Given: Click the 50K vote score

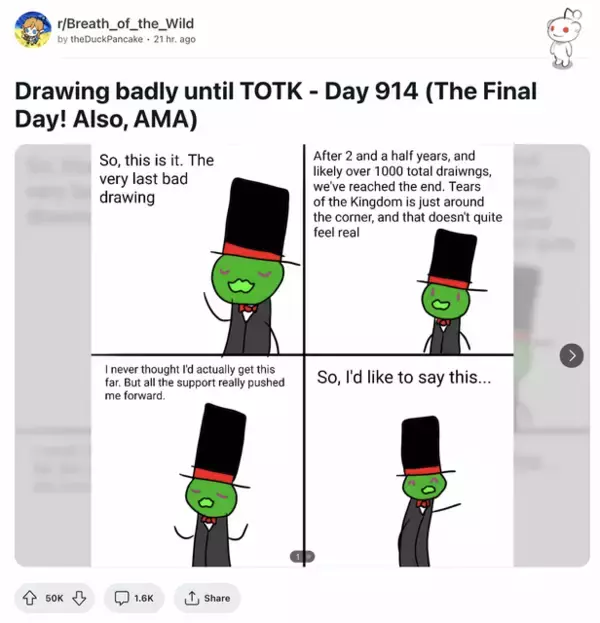Looking at the screenshot, I should point(54,598).
